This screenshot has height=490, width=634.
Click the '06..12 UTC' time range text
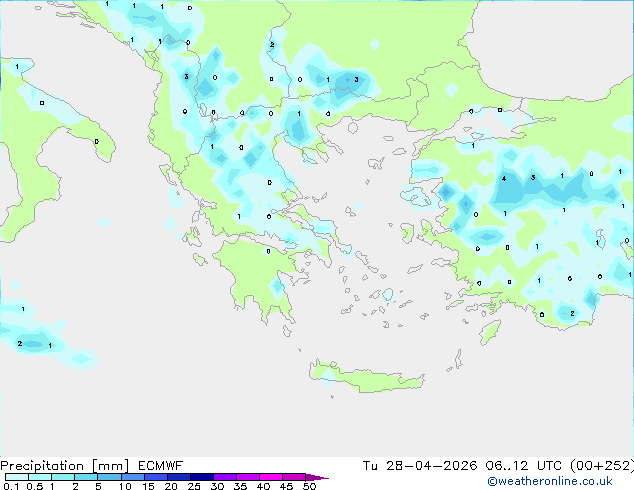coord(523,466)
